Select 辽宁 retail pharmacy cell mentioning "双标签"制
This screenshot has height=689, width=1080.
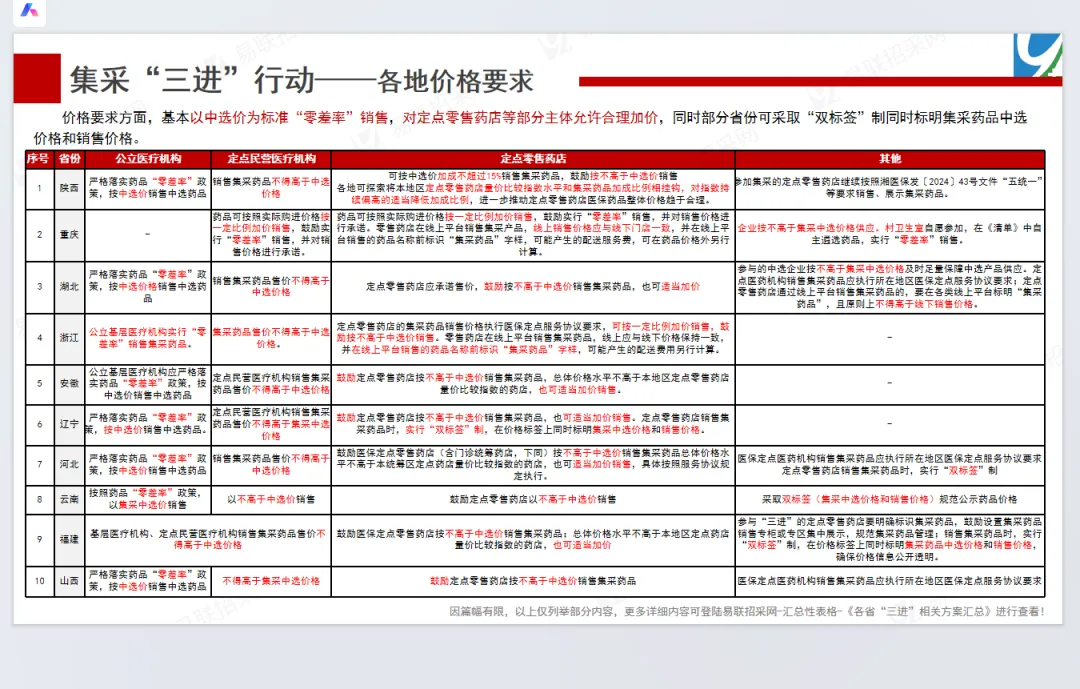click(x=533, y=424)
